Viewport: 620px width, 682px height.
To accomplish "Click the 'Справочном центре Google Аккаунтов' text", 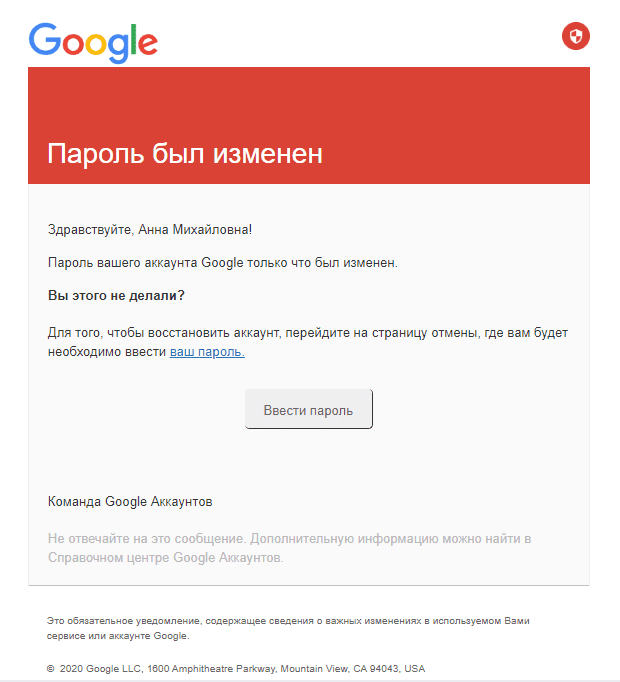I will 166,557.
